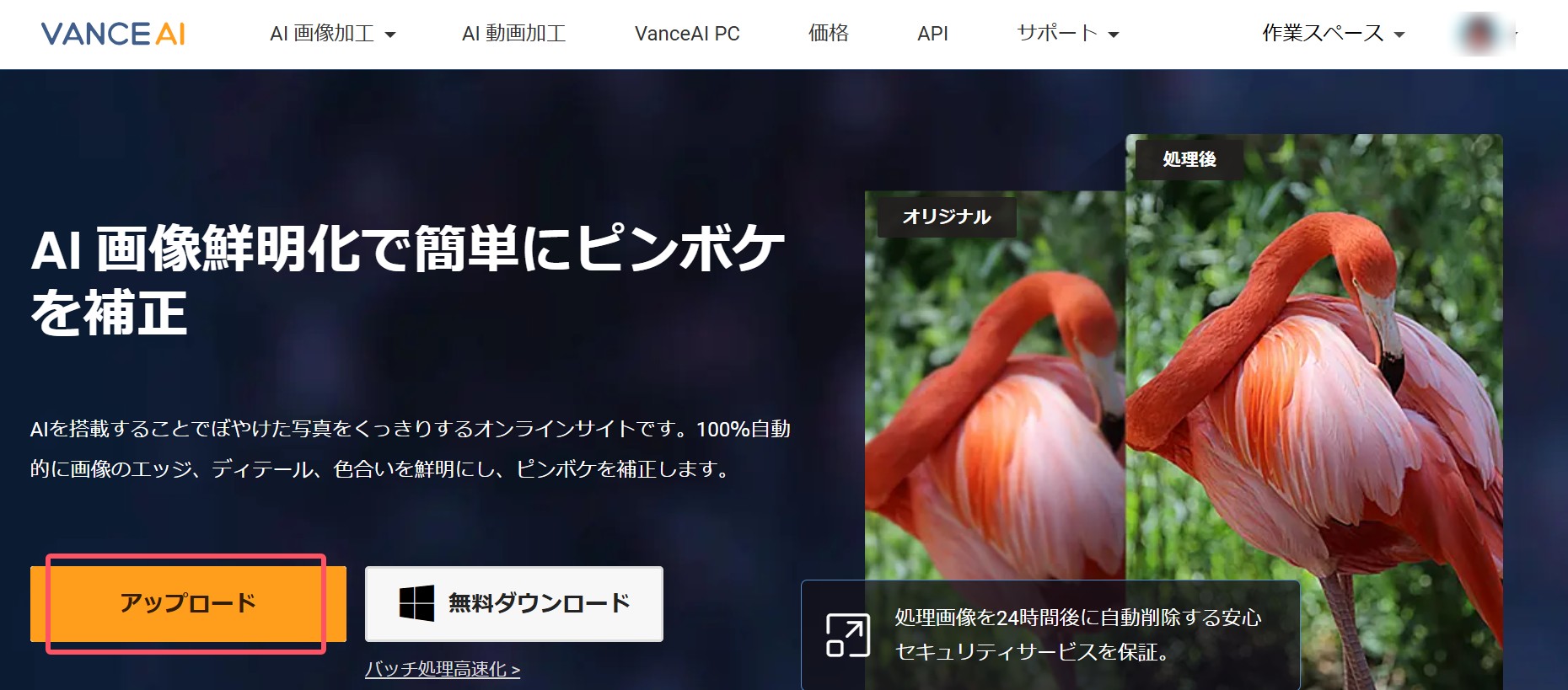The height and width of the screenshot is (690, 1568).
Task: Go to the VanceAI PC page
Action: point(687,34)
